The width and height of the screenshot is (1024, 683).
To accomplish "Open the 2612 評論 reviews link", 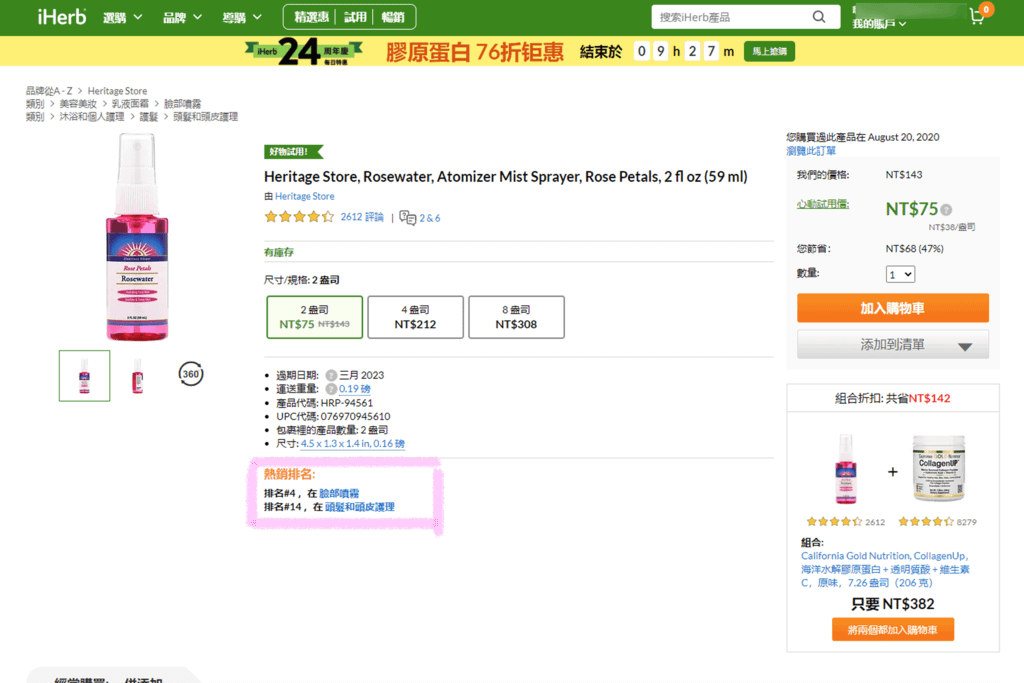I will [x=362, y=217].
